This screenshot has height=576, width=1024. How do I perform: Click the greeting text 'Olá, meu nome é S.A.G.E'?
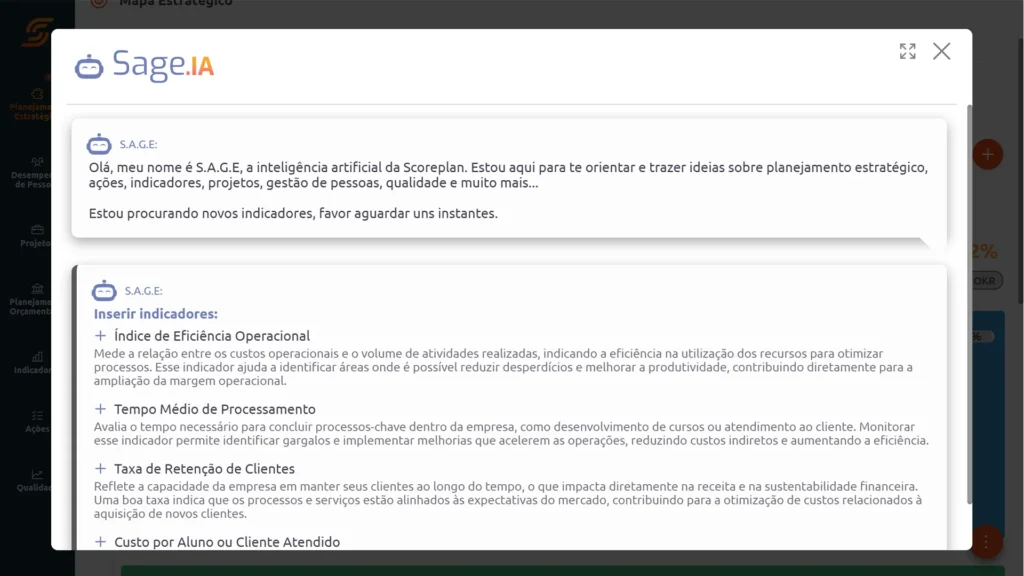[165, 167]
